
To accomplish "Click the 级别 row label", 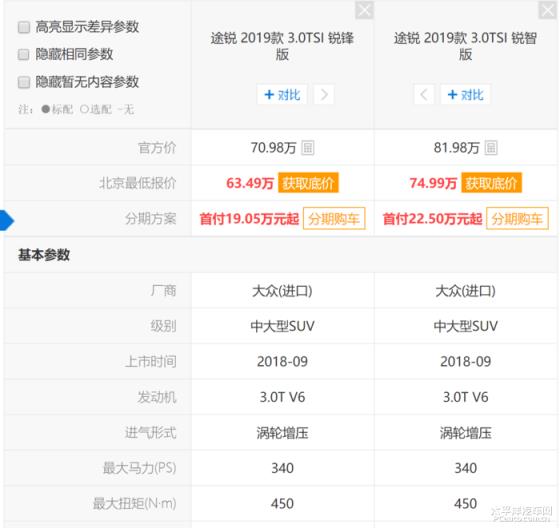I will pyautogui.click(x=164, y=326).
